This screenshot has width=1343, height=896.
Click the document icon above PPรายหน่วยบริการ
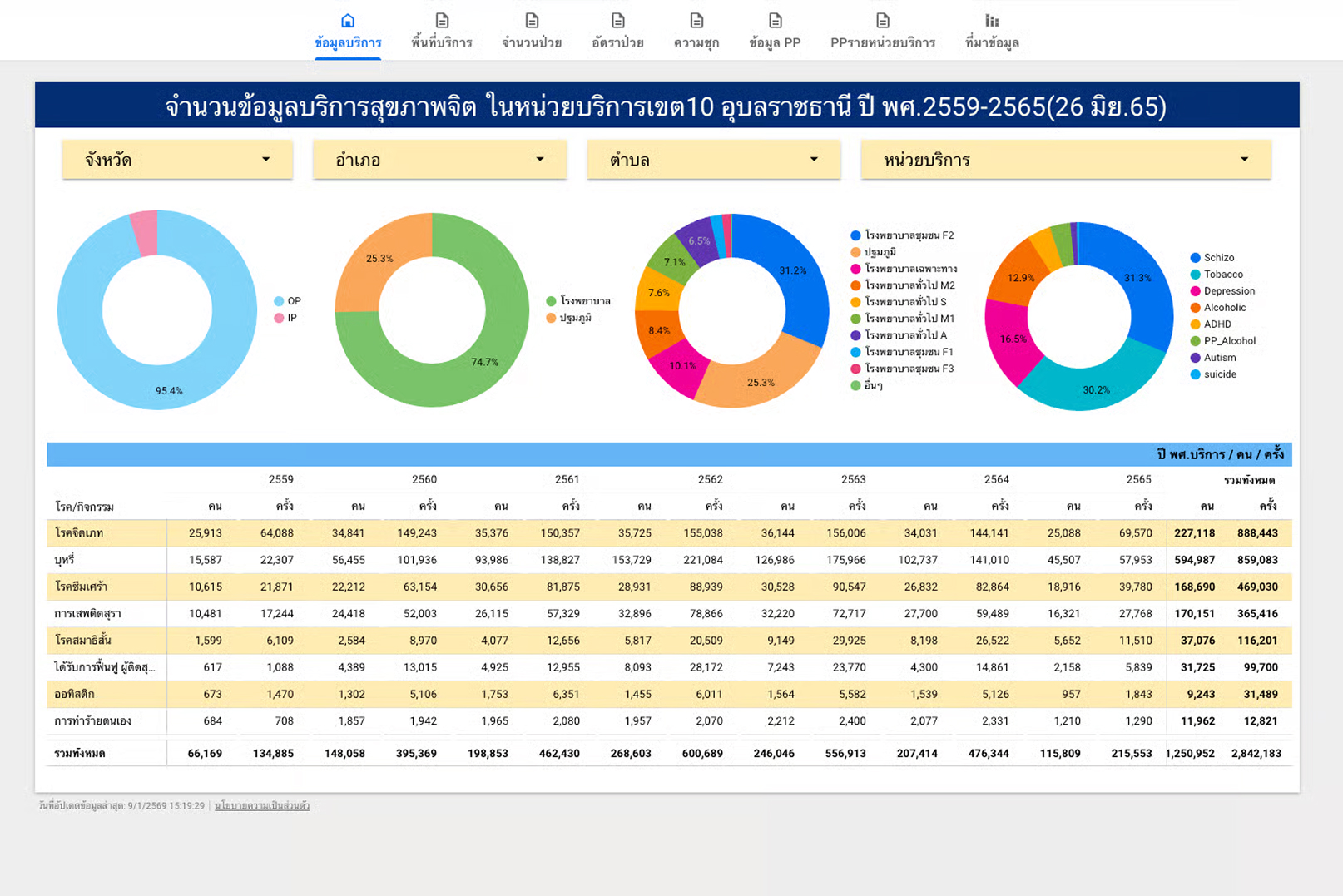pos(882,21)
